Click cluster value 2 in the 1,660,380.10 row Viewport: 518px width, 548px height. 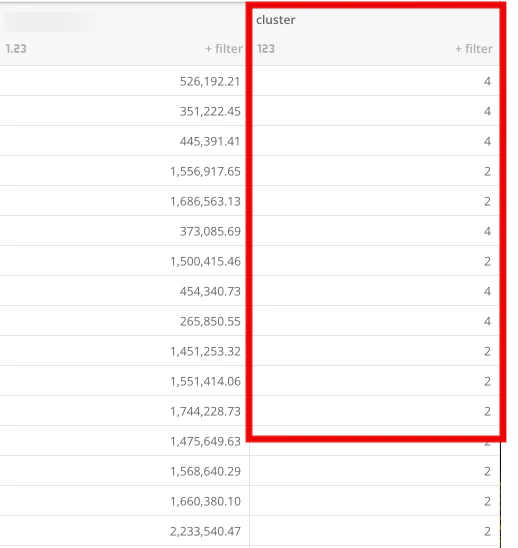point(487,502)
